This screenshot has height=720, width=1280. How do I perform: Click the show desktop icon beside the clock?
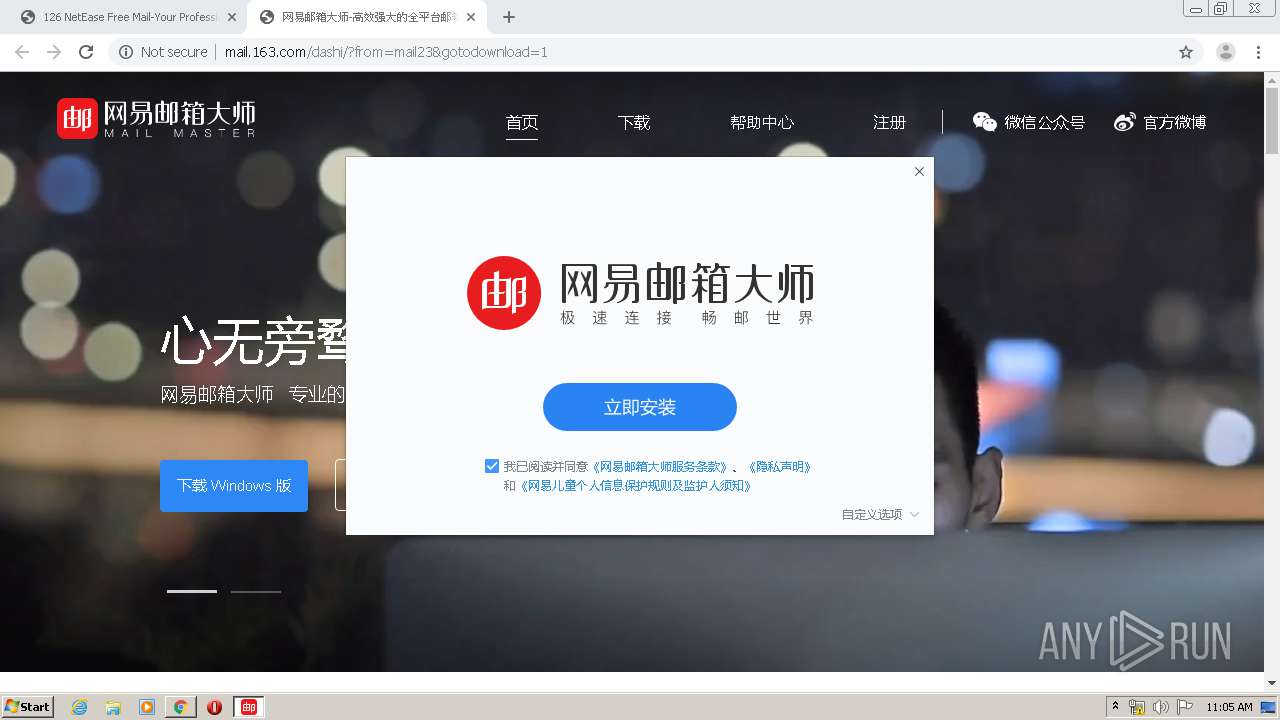point(1268,707)
